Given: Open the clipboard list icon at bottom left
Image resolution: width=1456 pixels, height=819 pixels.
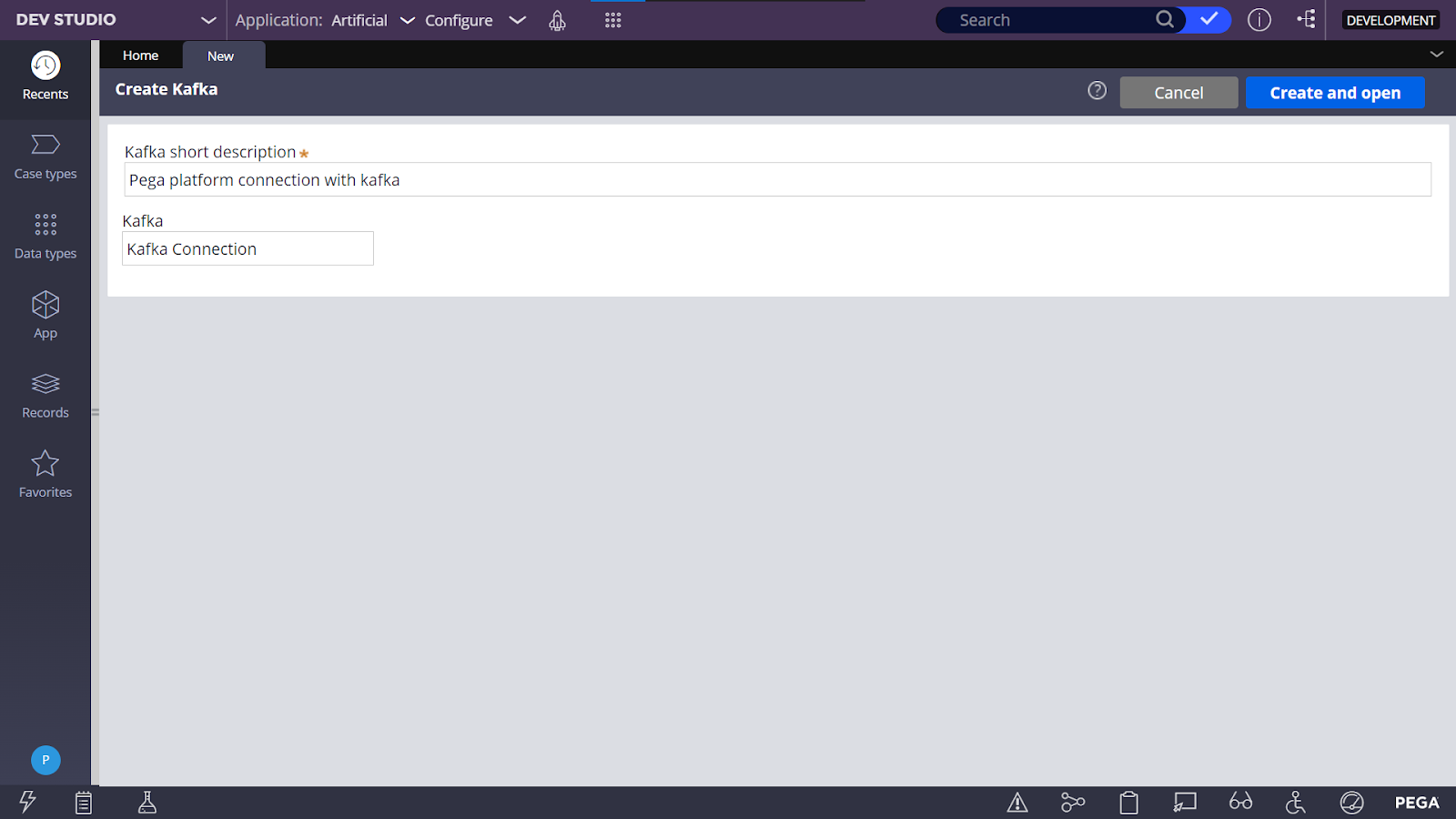Looking at the screenshot, I should [84, 803].
